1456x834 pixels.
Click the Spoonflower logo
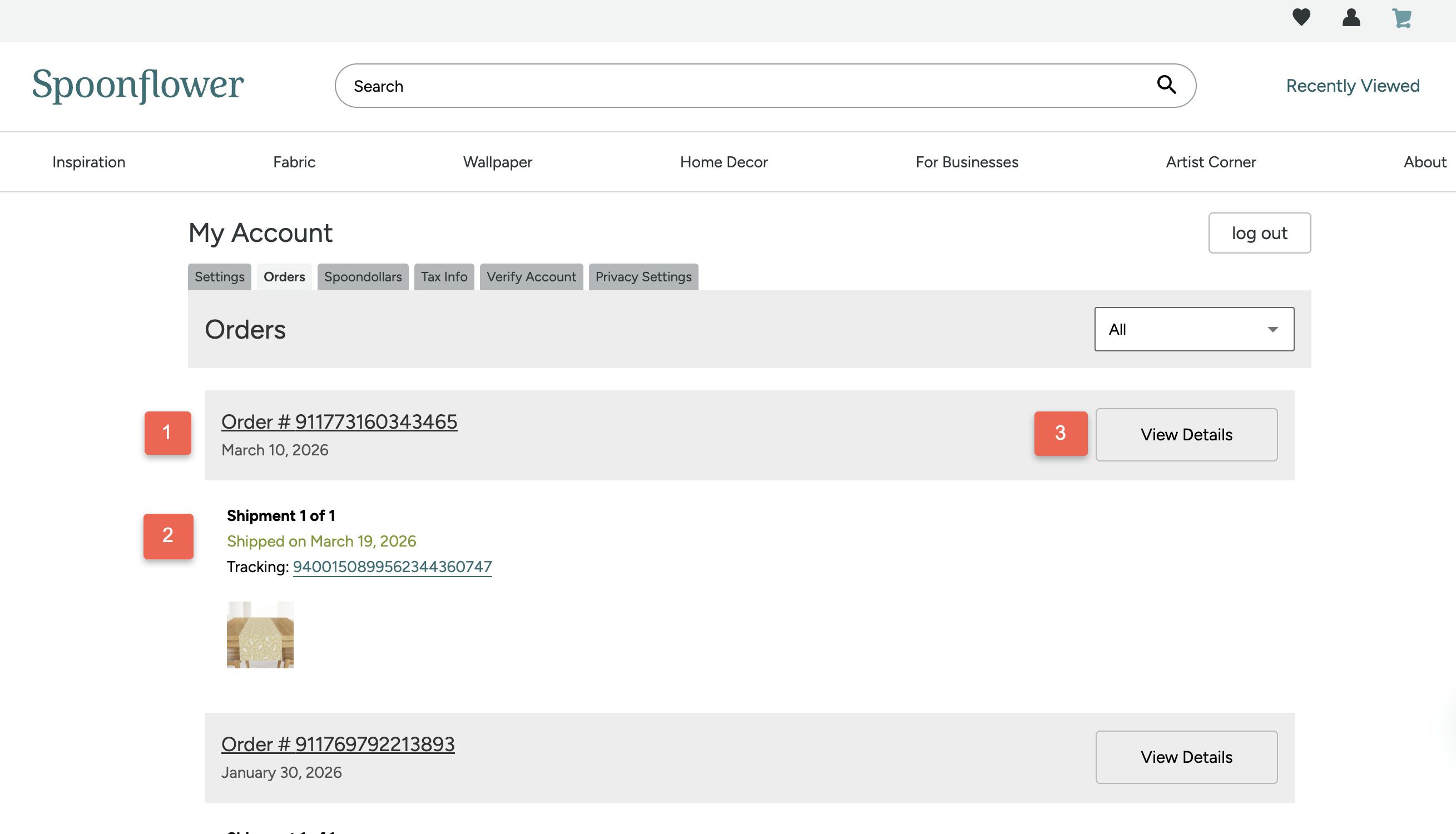(138, 85)
